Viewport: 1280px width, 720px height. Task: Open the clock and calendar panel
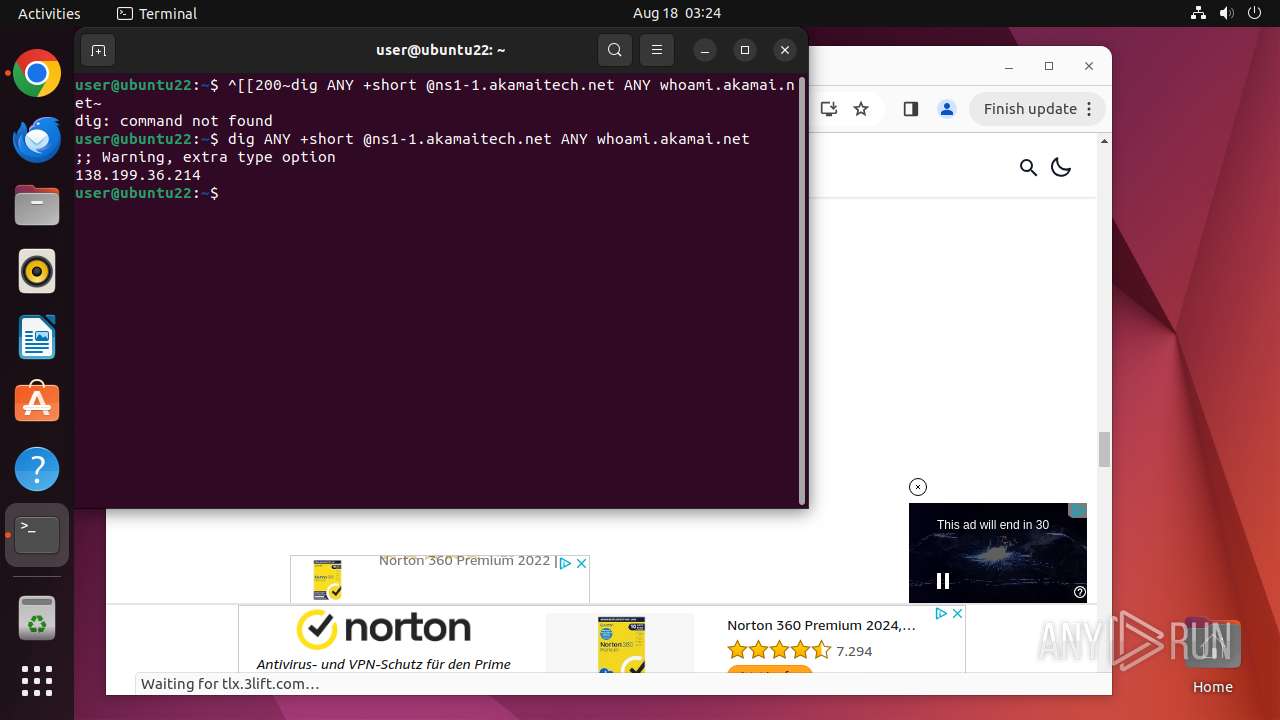pos(677,13)
